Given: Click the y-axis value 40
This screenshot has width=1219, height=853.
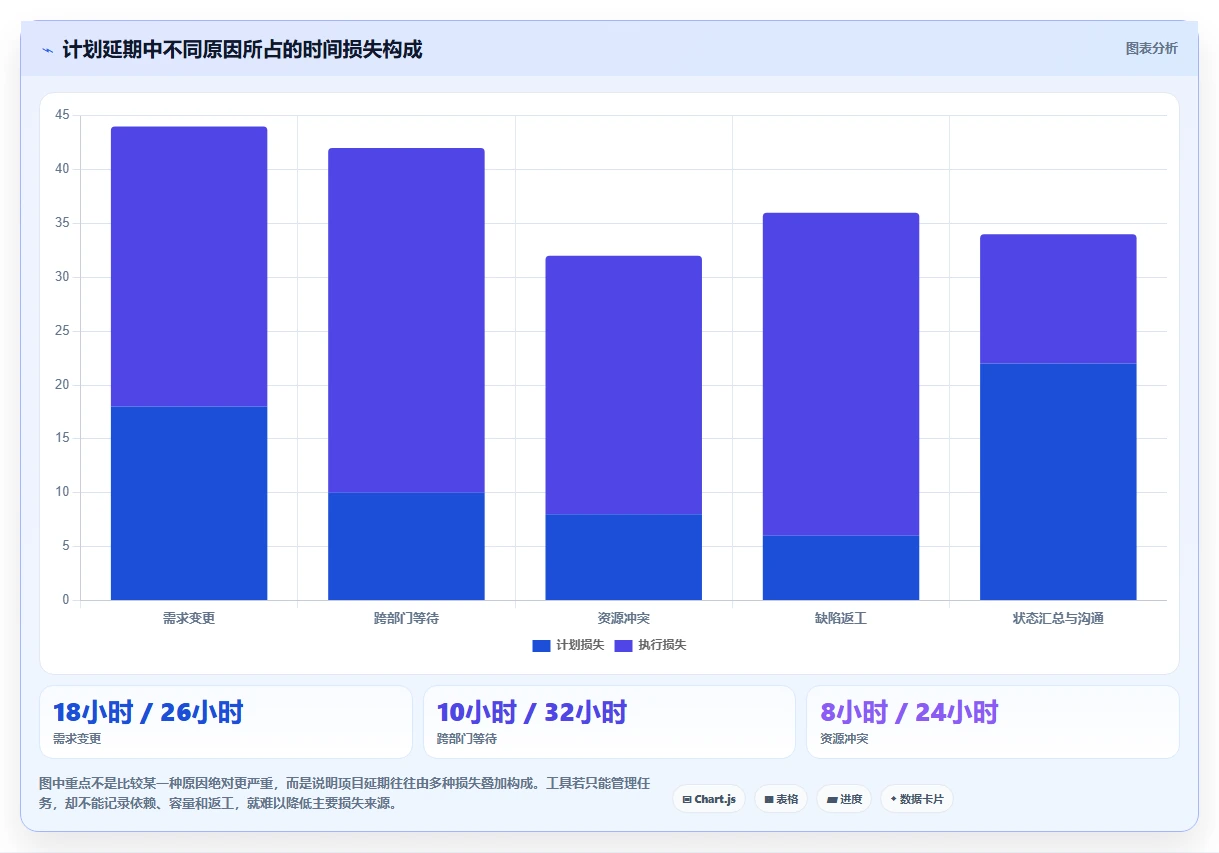Looking at the screenshot, I should click(63, 169).
